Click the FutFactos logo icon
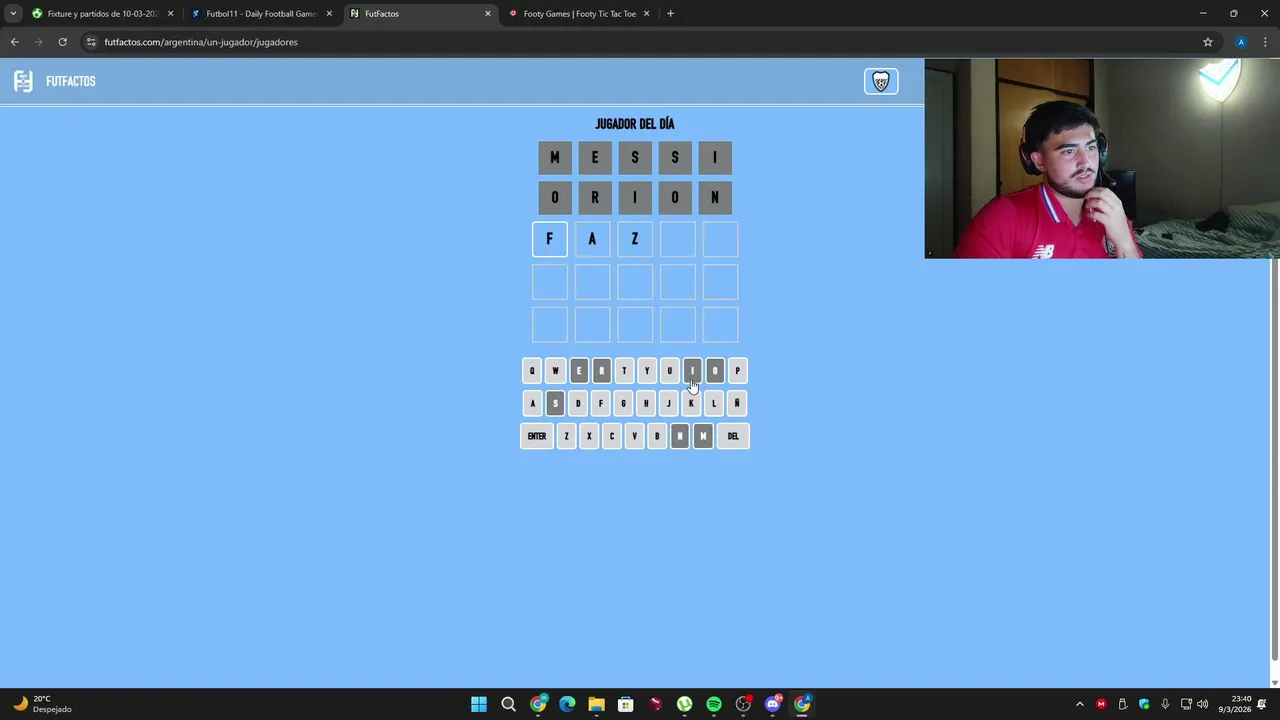This screenshot has height=720, width=1280. point(23,81)
